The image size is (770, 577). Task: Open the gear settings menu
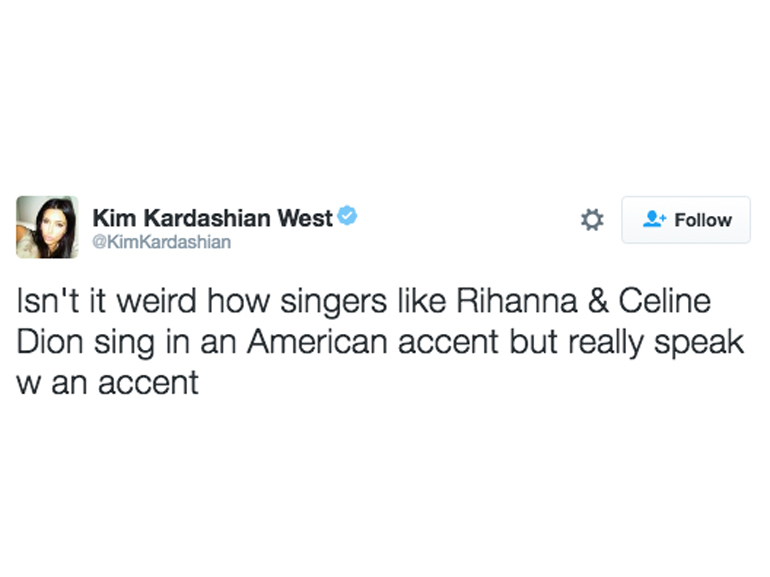coord(592,220)
